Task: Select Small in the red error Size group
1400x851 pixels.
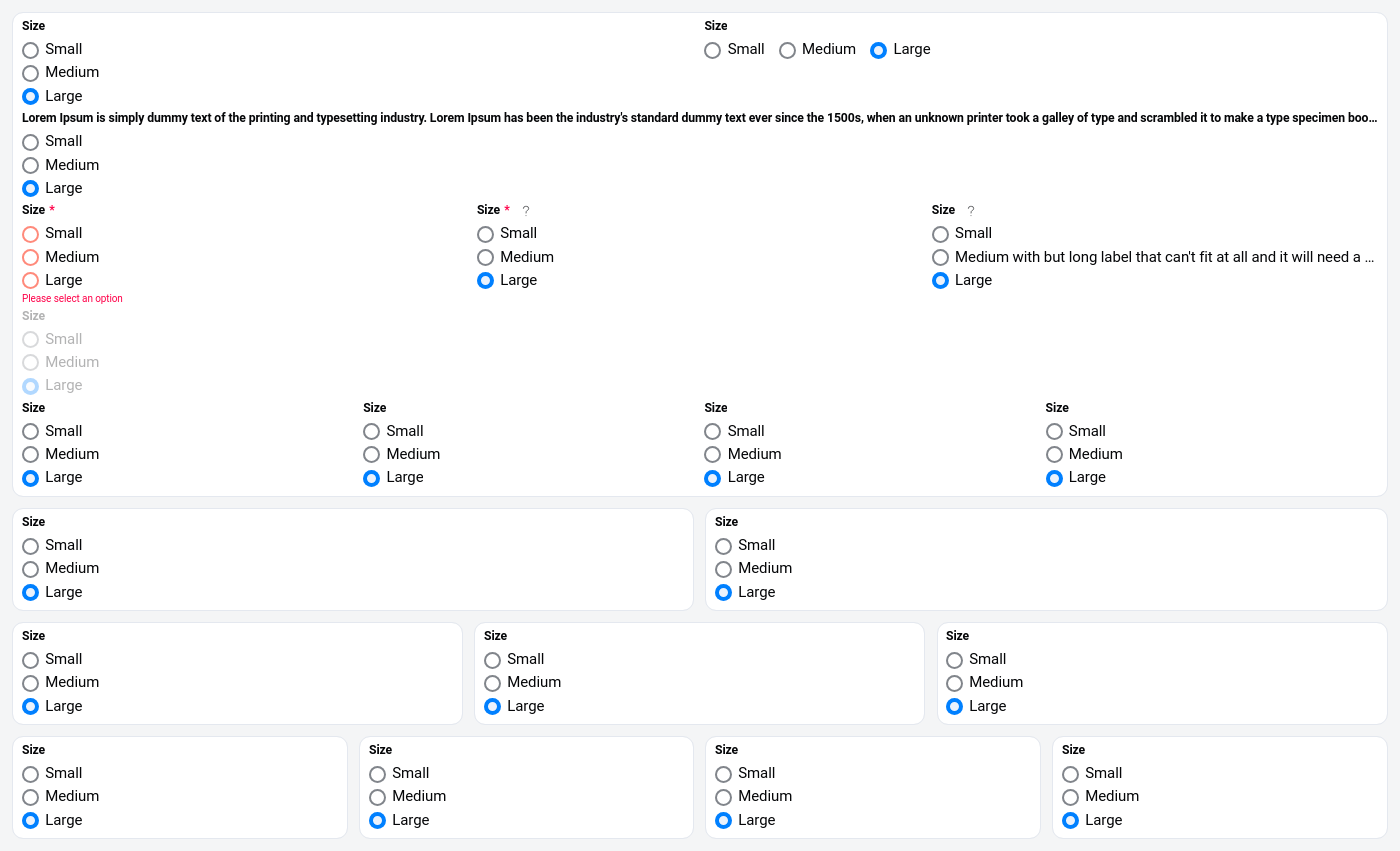Action: [31, 234]
